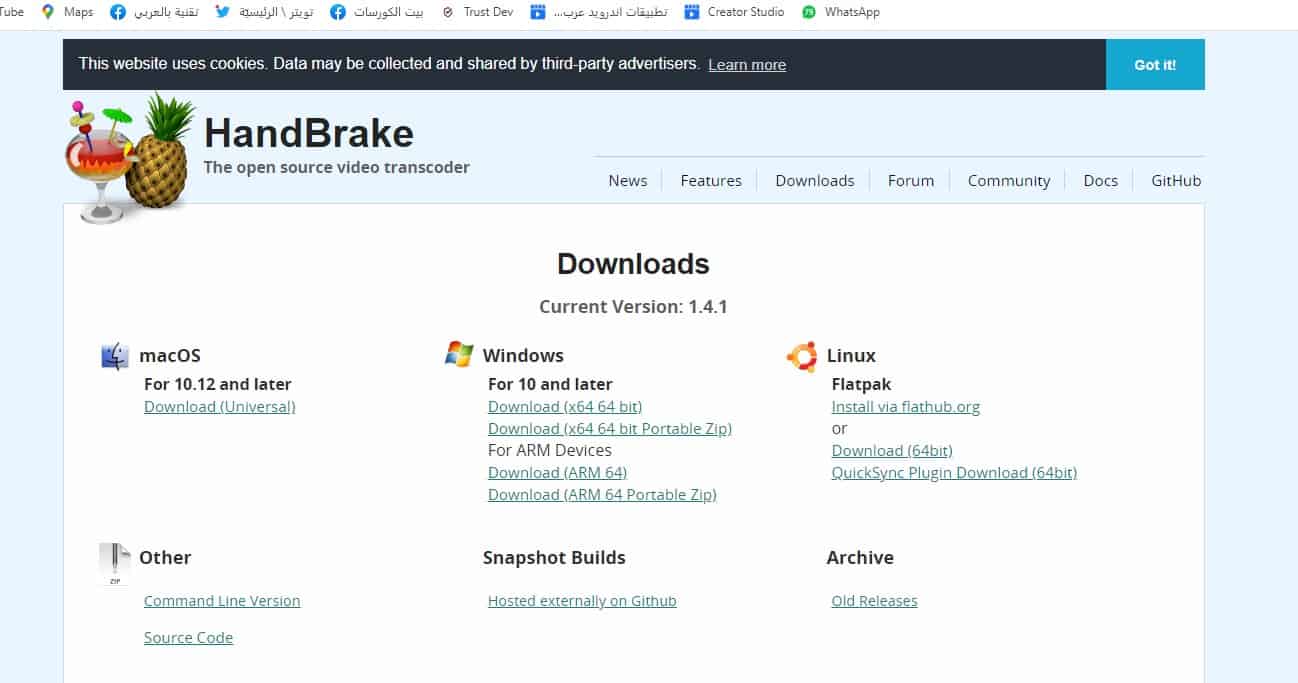Click the Windows flag icon
Image resolution: width=1298 pixels, height=683 pixels.
[x=459, y=354]
